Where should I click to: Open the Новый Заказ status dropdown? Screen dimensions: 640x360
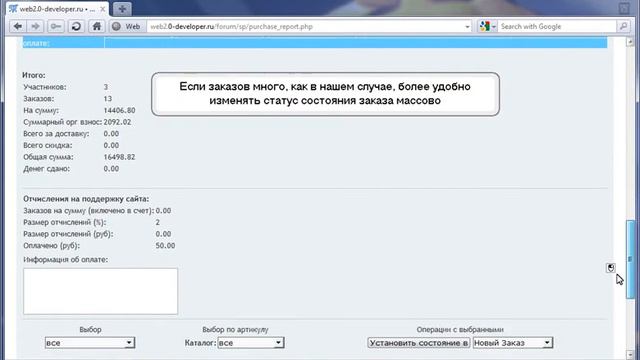pyautogui.click(x=513, y=343)
